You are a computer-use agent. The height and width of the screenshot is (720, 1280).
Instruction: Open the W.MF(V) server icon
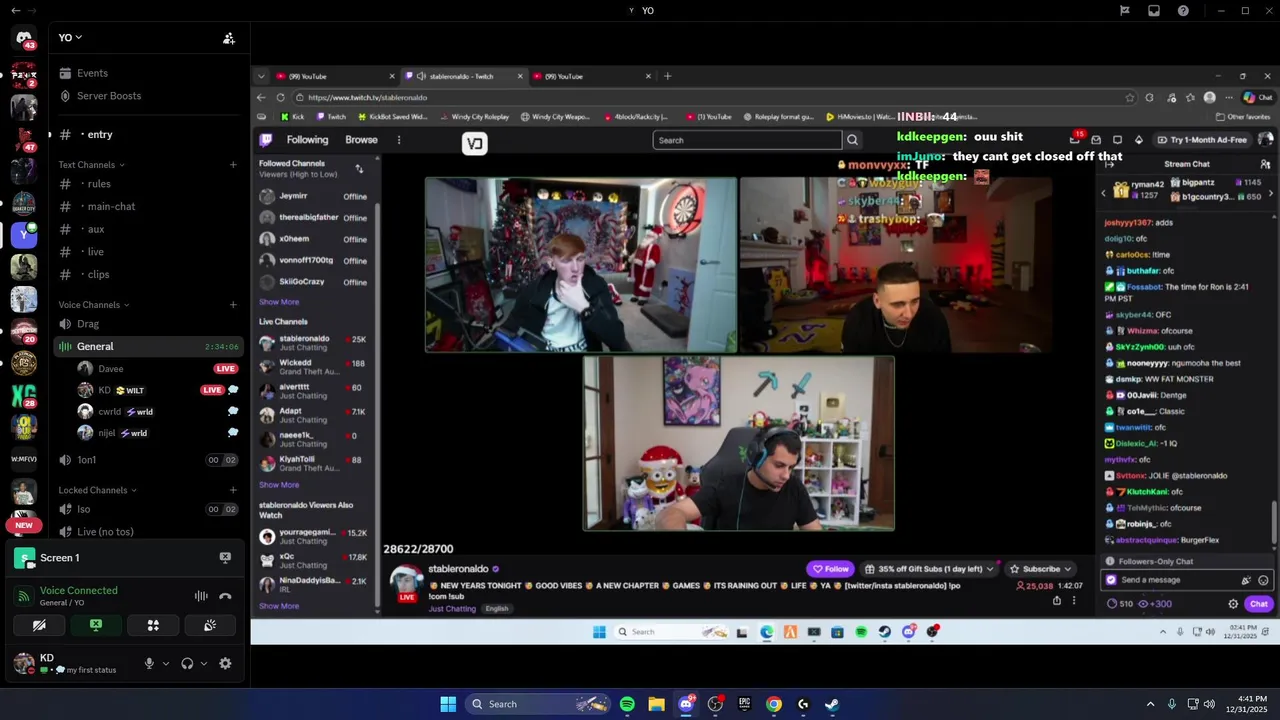[x=24, y=459]
